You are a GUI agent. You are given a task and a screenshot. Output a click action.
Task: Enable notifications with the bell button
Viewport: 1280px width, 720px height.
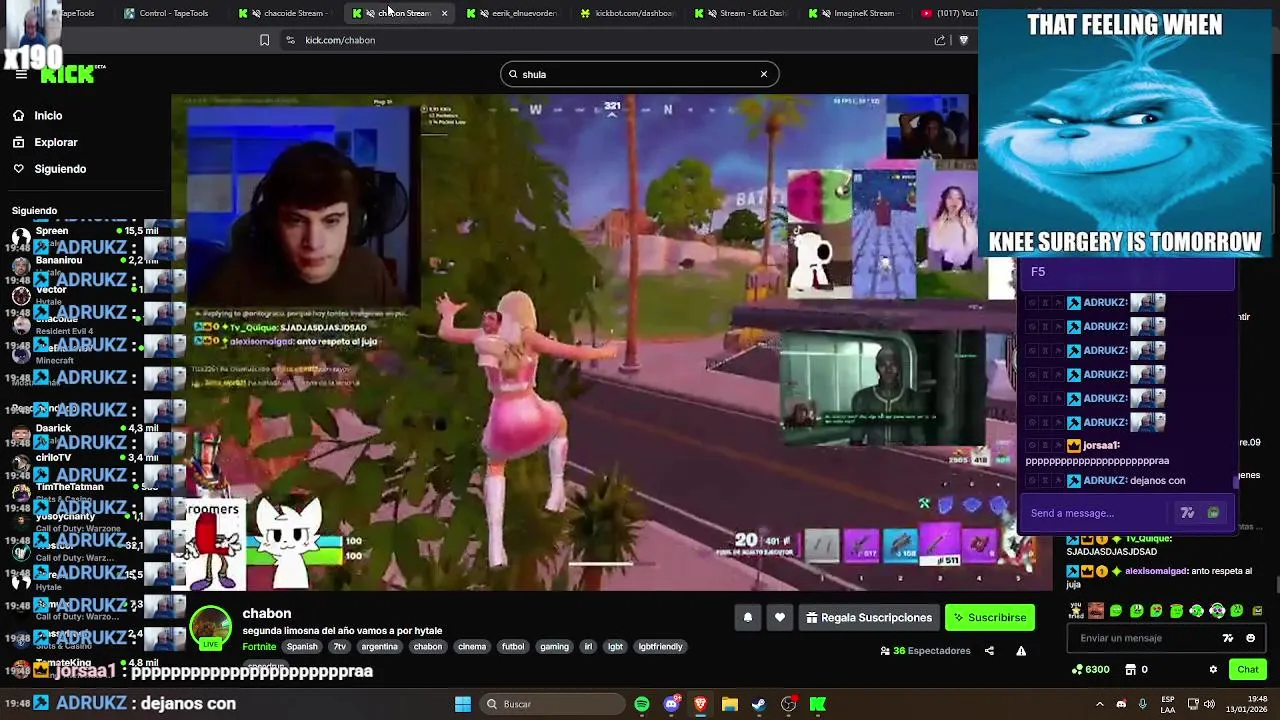[748, 618]
